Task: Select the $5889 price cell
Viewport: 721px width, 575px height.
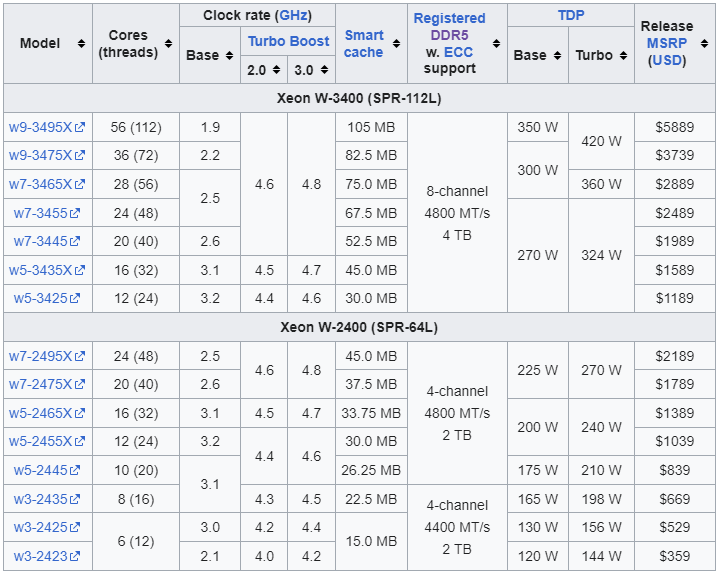Action: (675, 127)
